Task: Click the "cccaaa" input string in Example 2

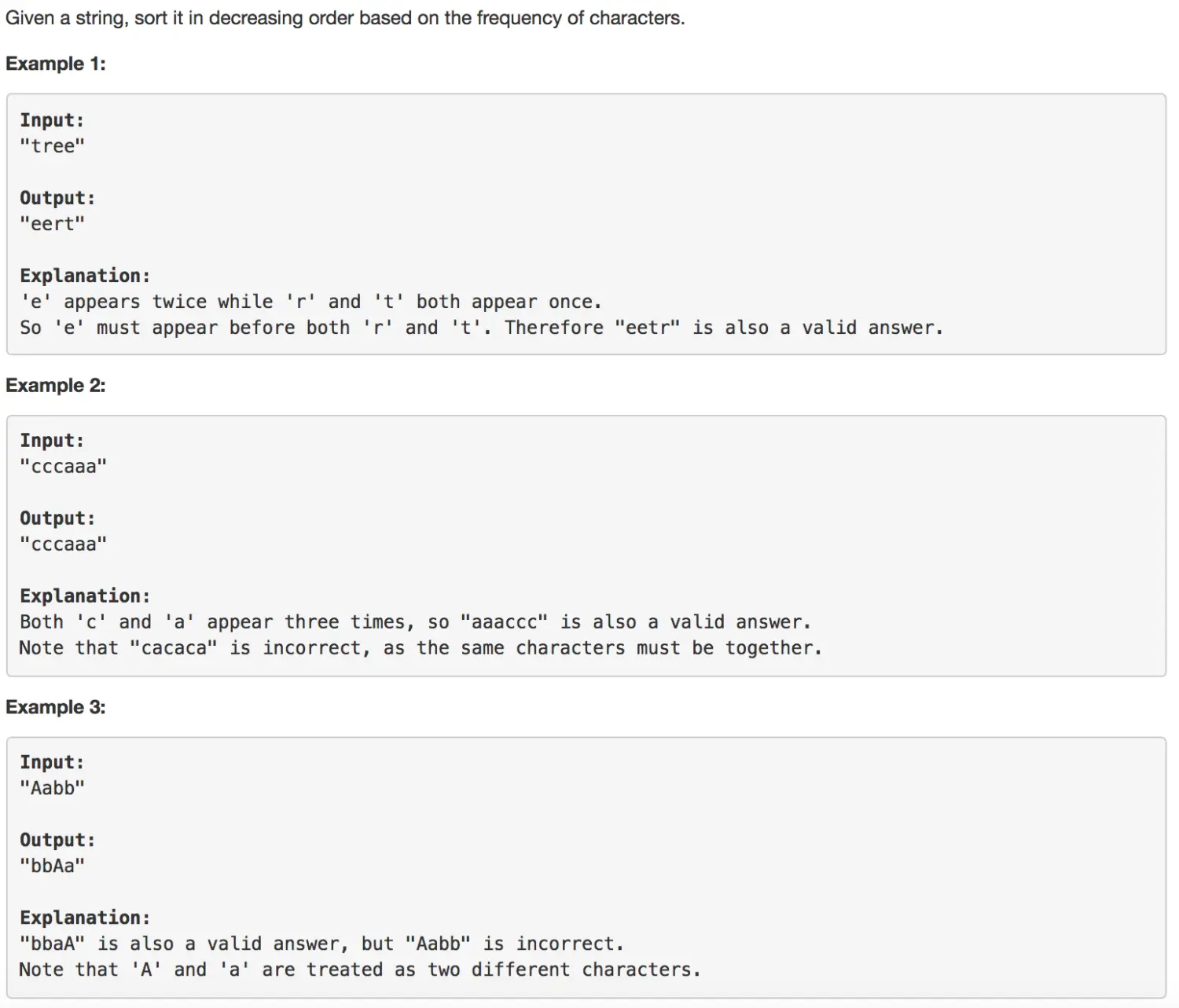Action: [x=63, y=467]
